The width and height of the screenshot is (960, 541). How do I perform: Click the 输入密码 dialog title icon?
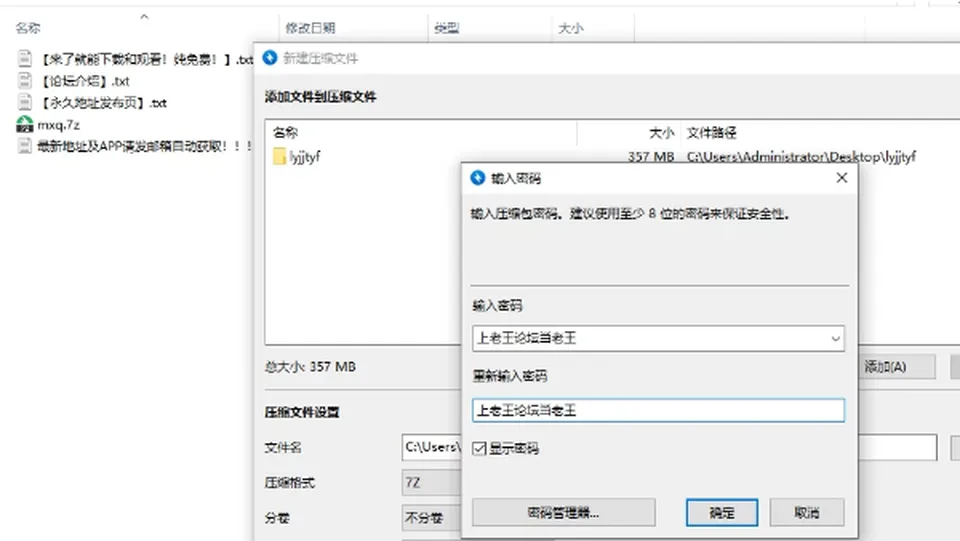[478, 177]
